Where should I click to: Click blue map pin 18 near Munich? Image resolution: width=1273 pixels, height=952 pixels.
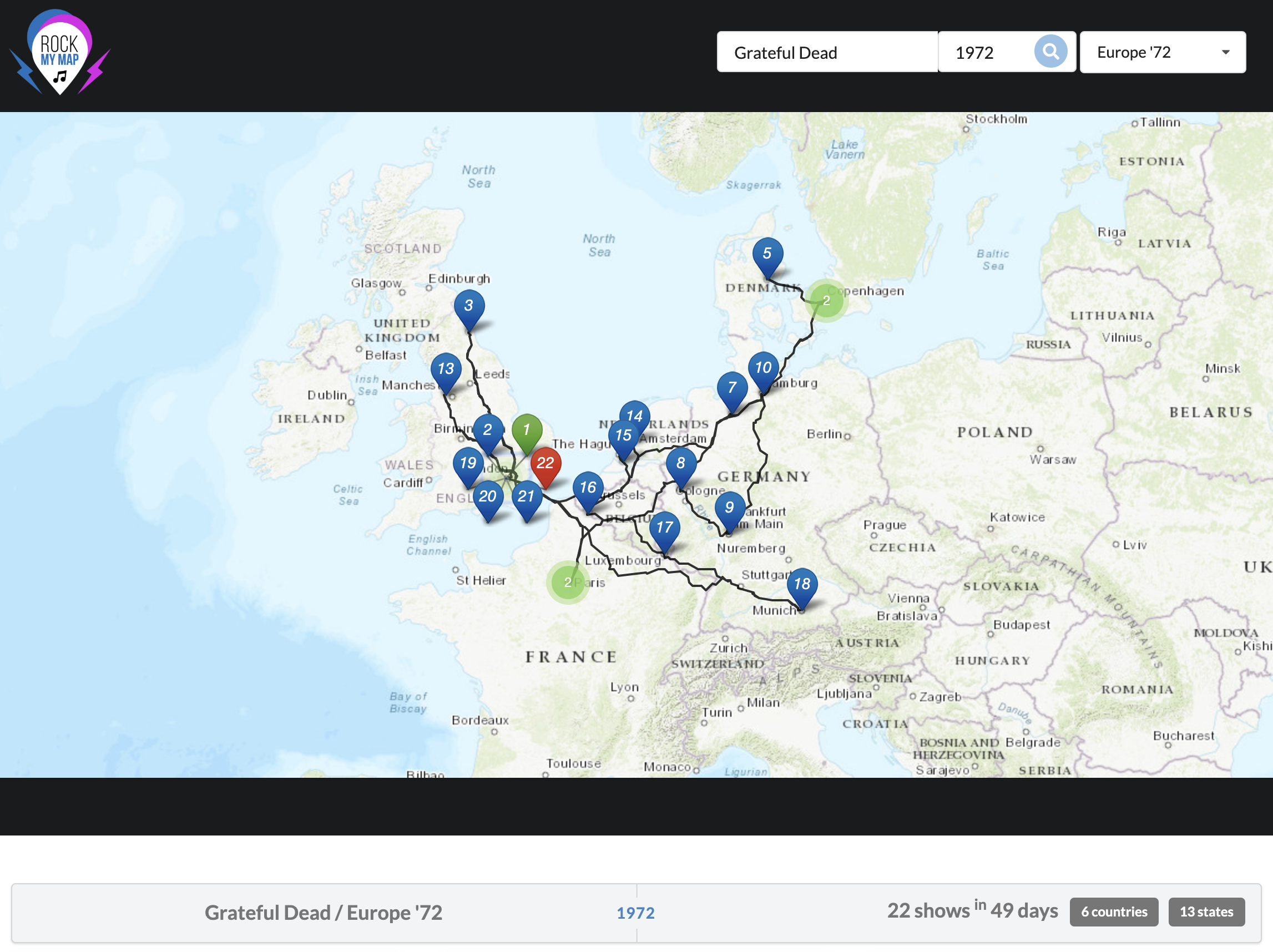[x=802, y=584]
